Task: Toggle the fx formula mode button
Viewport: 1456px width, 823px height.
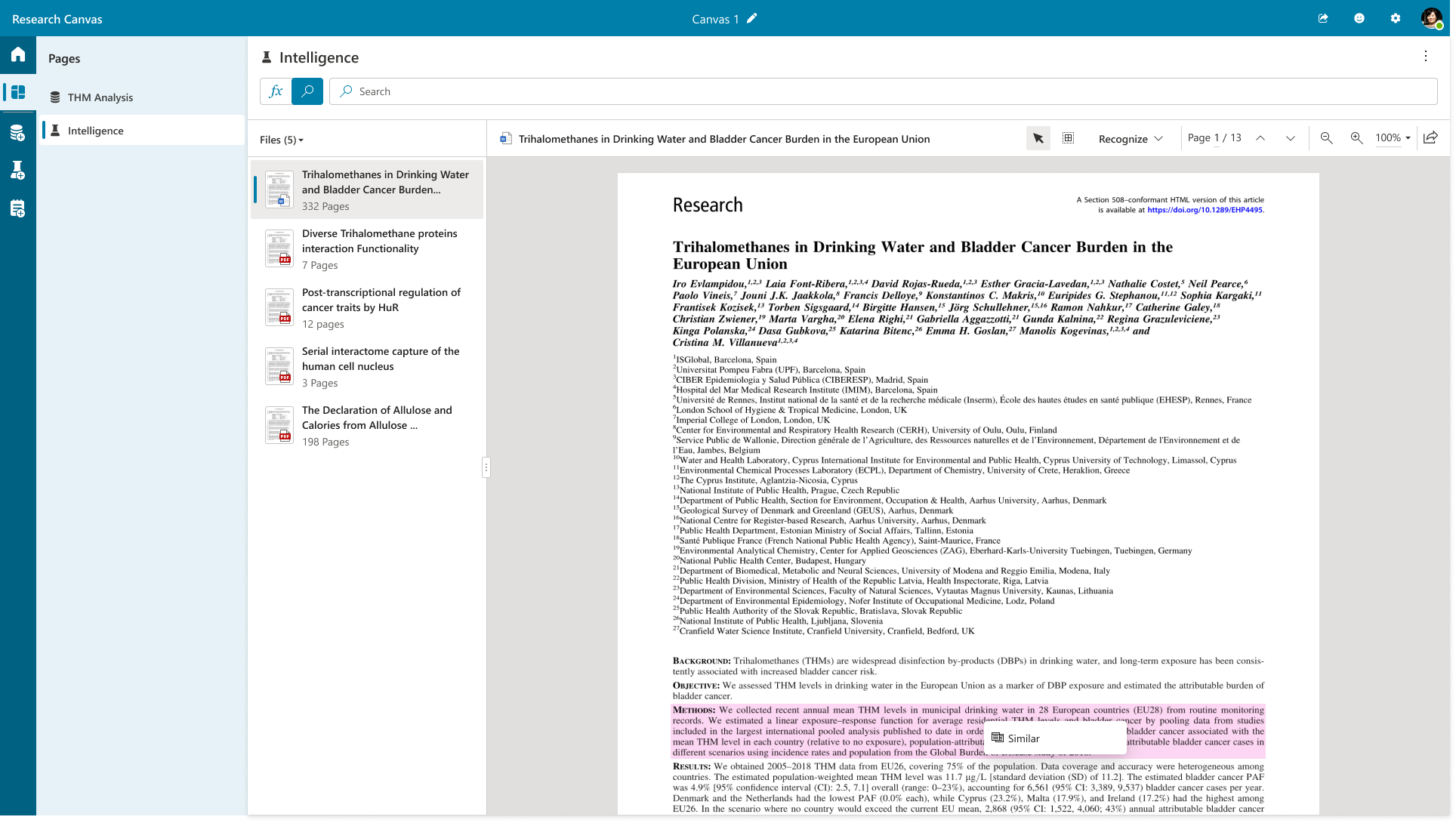Action: click(276, 91)
